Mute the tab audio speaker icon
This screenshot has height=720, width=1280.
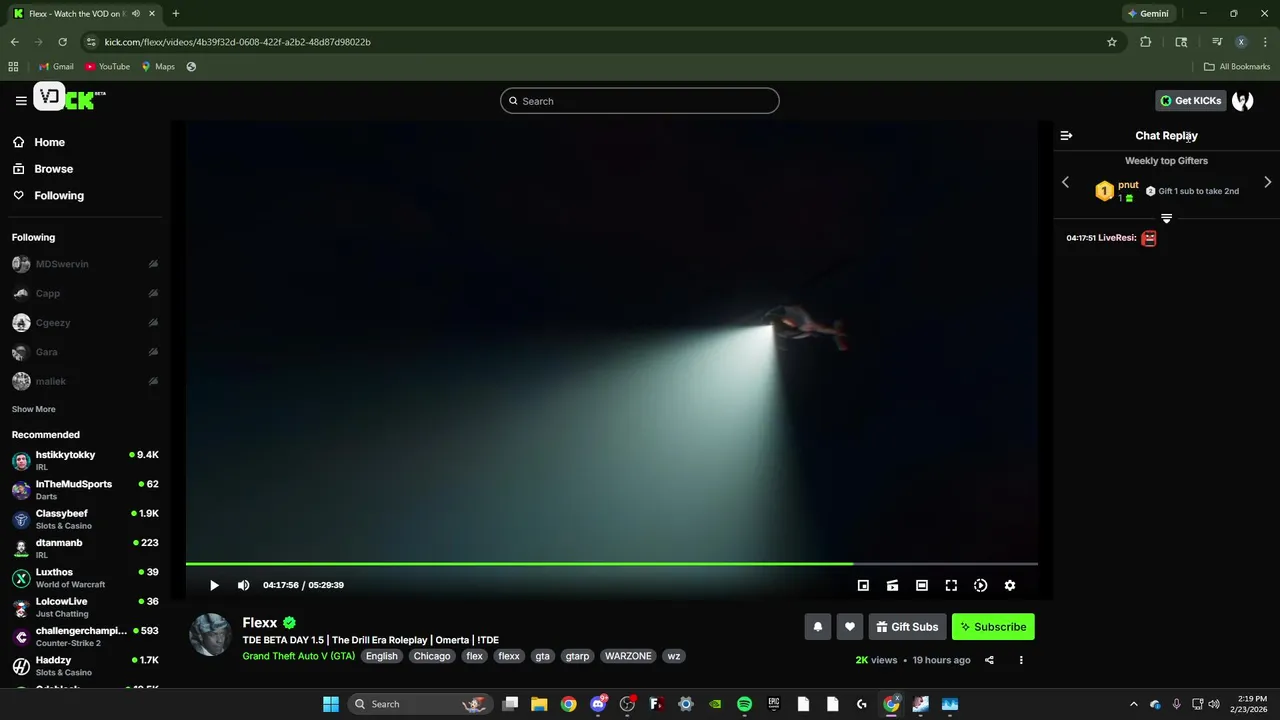tap(136, 14)
